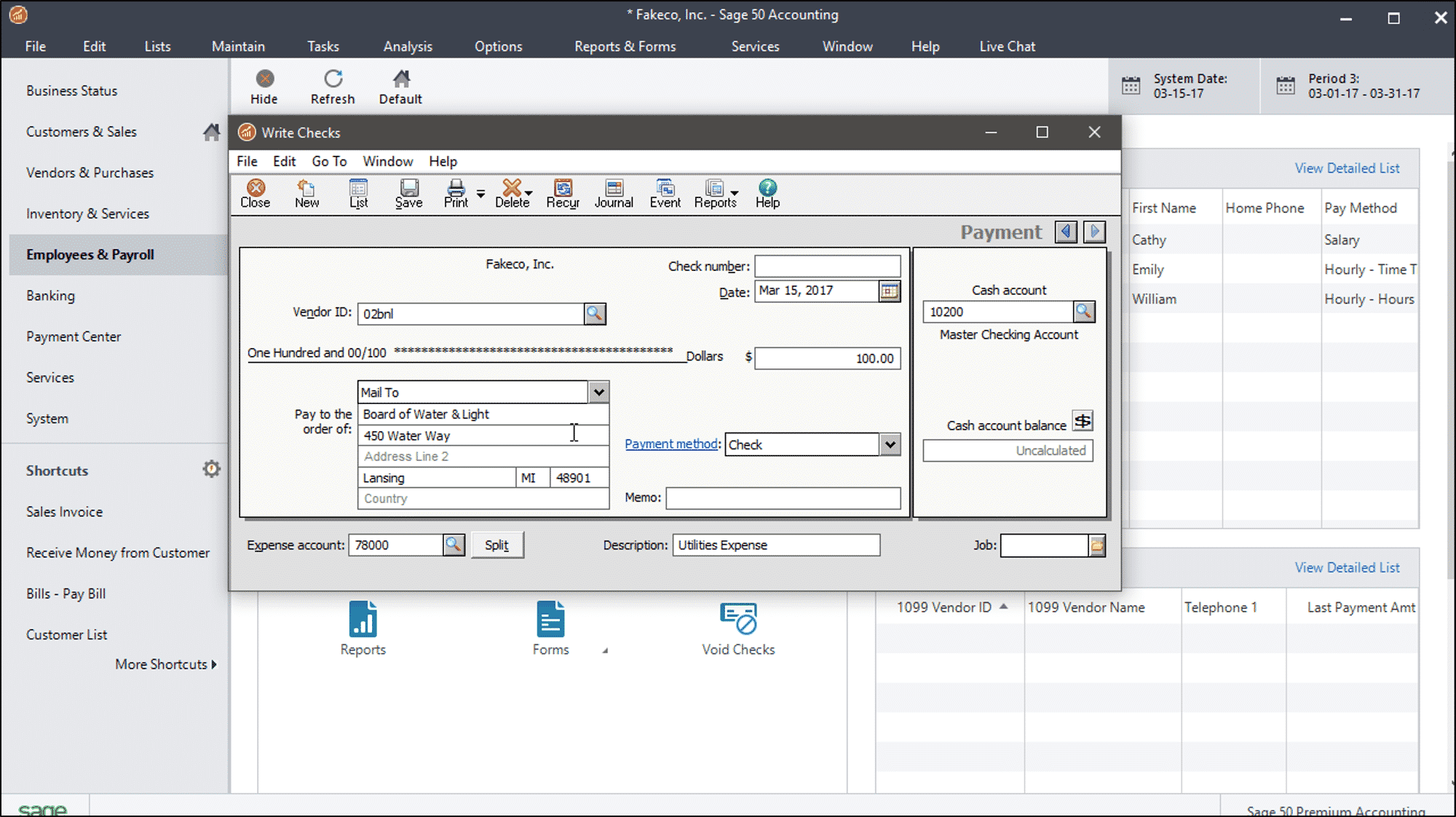Click the Job folder lookup icon
1456x817 pixels.
point(1097,545)
